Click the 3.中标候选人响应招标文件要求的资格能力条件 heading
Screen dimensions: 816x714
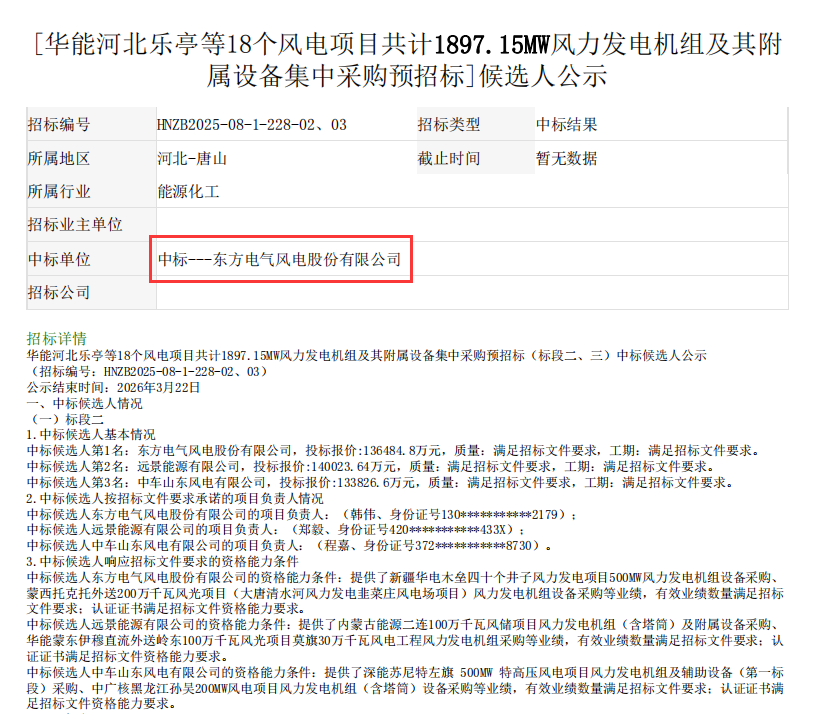click(163, 562)
